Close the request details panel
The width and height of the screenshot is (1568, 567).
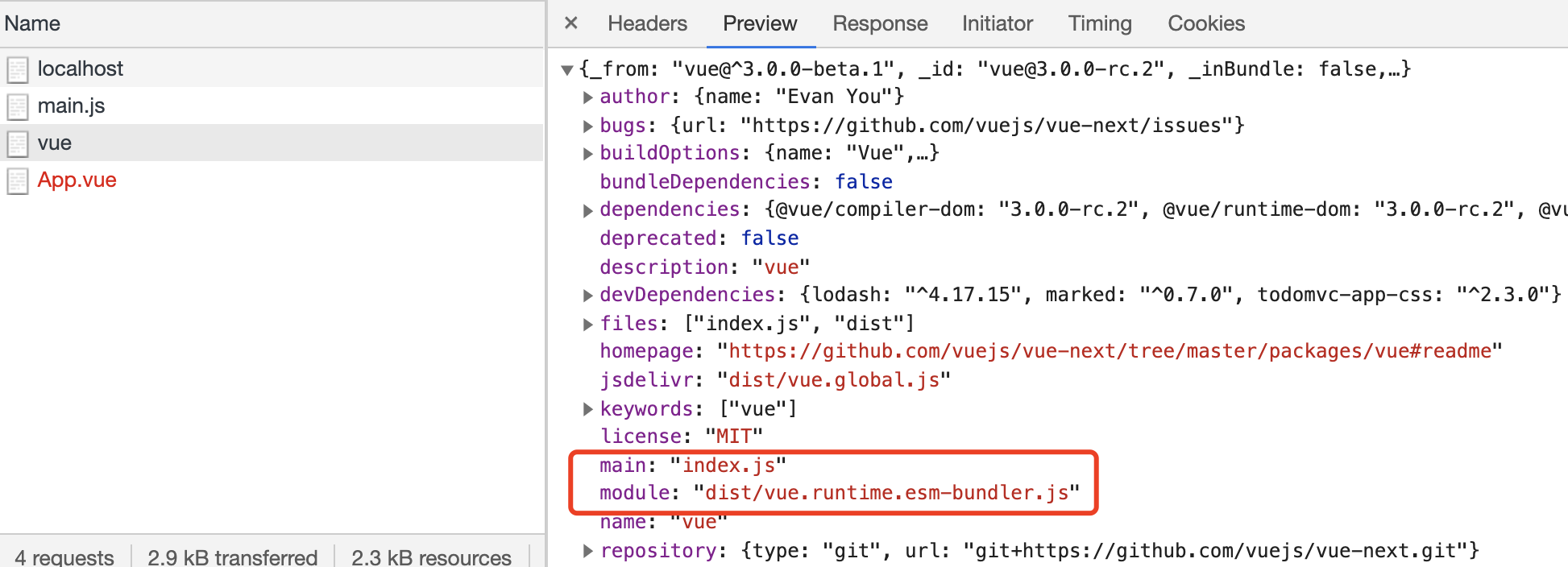[x=570, y=23]
